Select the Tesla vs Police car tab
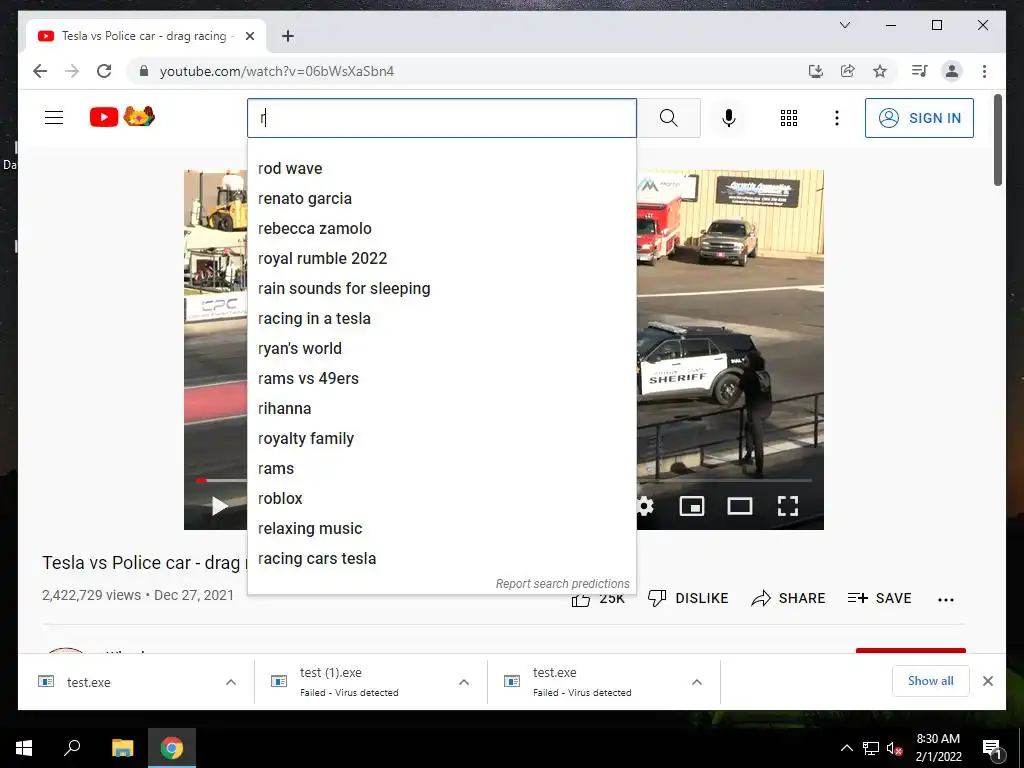Screen dimensions: 1024x768 pos(146,36)
